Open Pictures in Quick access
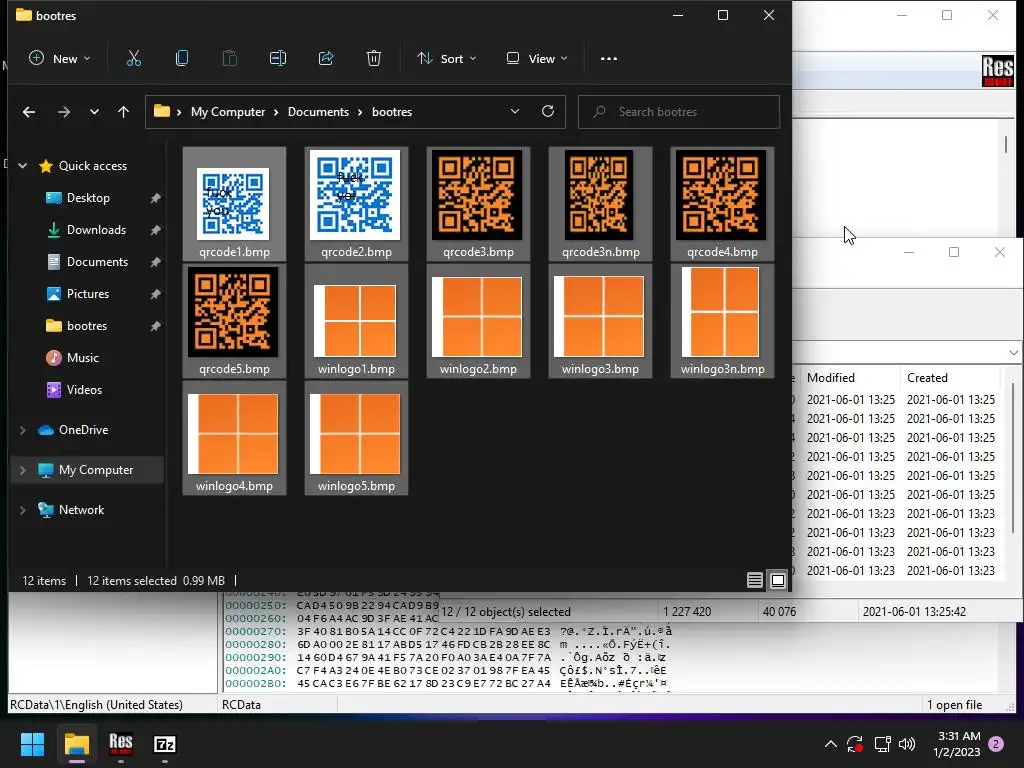The image size is (1024, 768). click(x=88, y=294)
